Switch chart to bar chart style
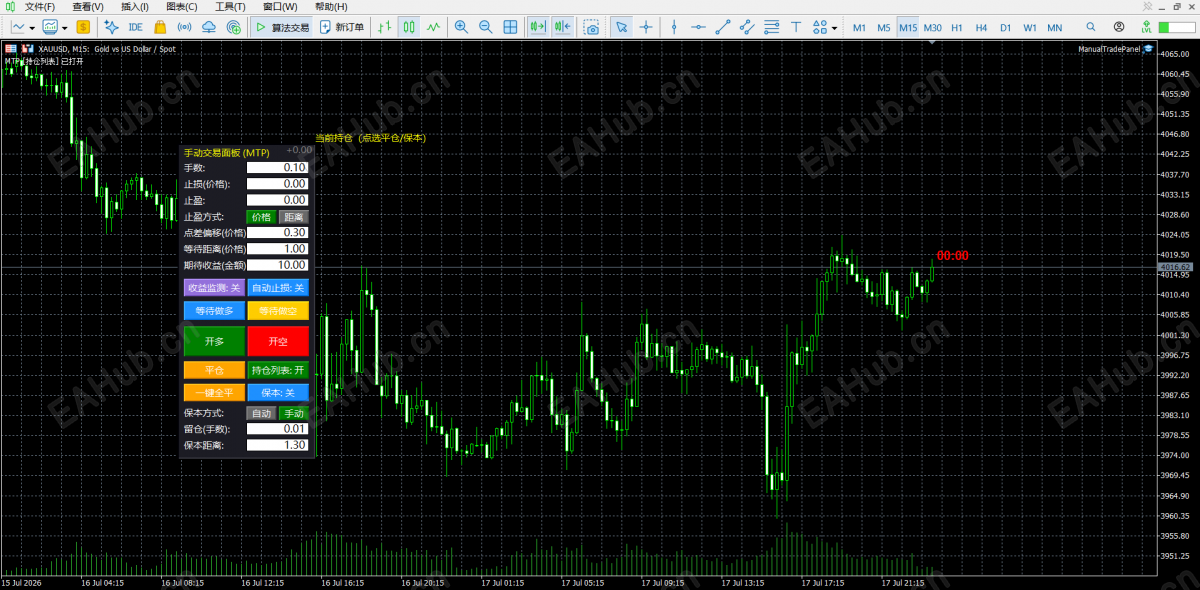 click(384, 27)
